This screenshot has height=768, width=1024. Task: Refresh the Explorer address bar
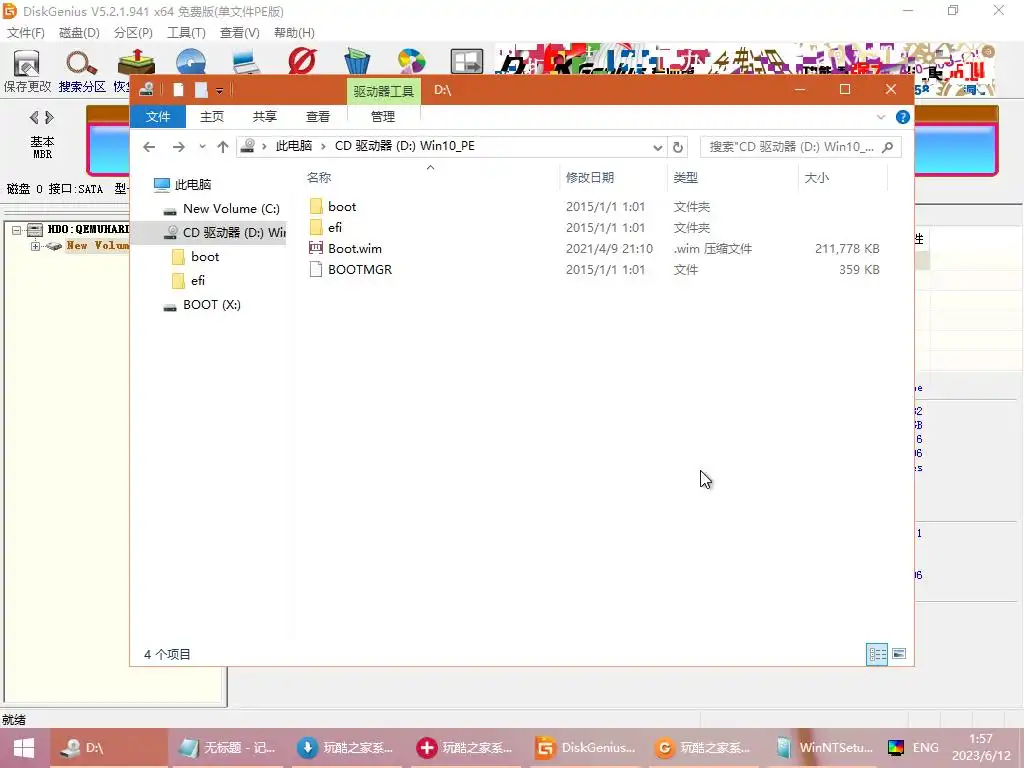pos(678,147)
